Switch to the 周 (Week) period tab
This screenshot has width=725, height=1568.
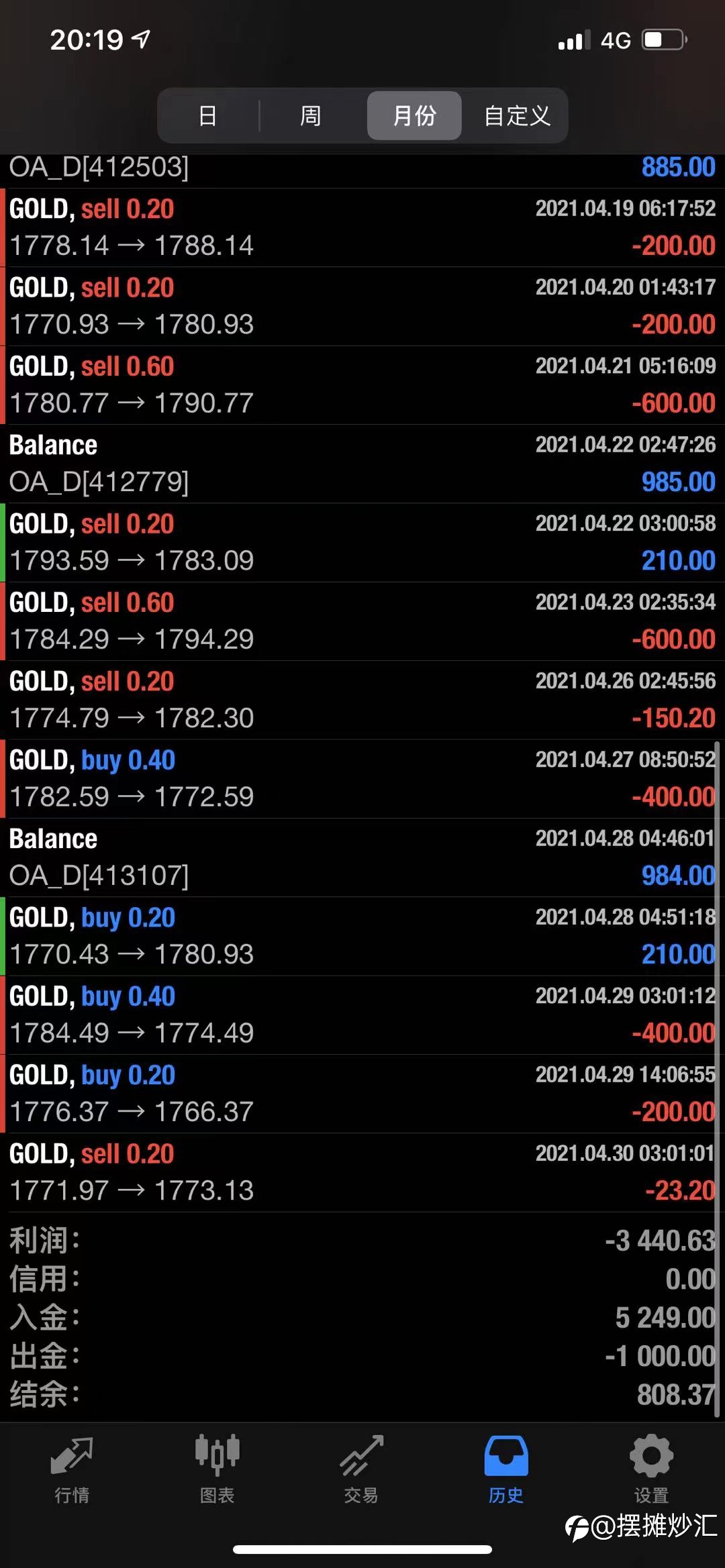[310, 115]
